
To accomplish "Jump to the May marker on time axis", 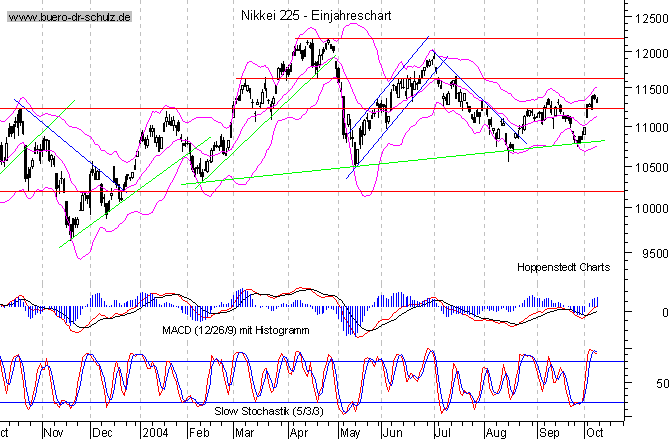I will 348,432.
